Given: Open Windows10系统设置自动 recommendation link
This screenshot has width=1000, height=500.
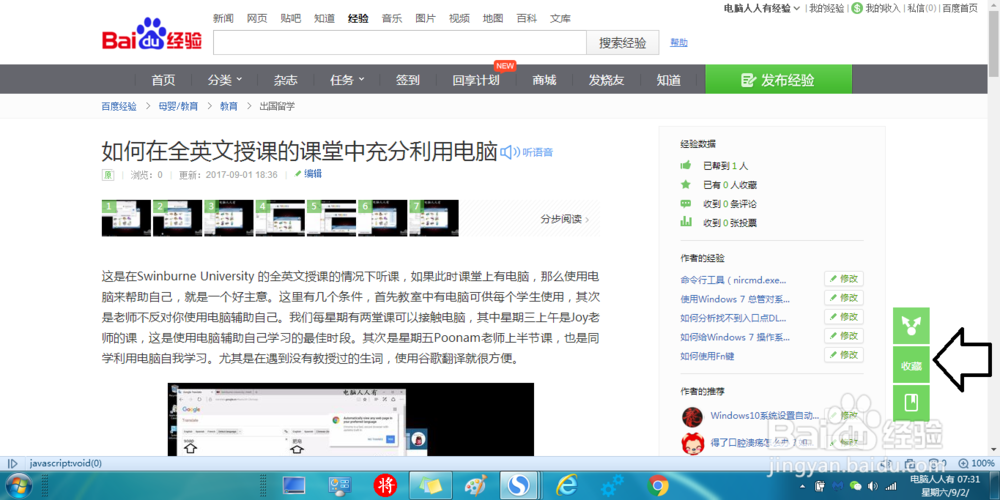Looking at the screenshot, I should click(764, 416).
